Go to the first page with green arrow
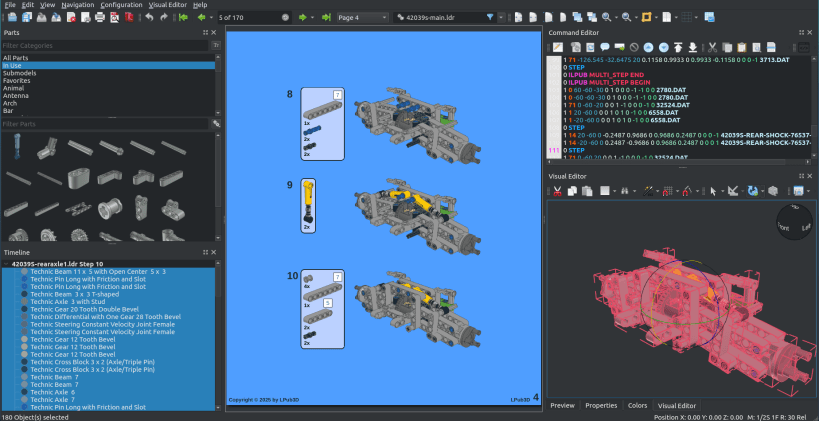 pos(183,17)
